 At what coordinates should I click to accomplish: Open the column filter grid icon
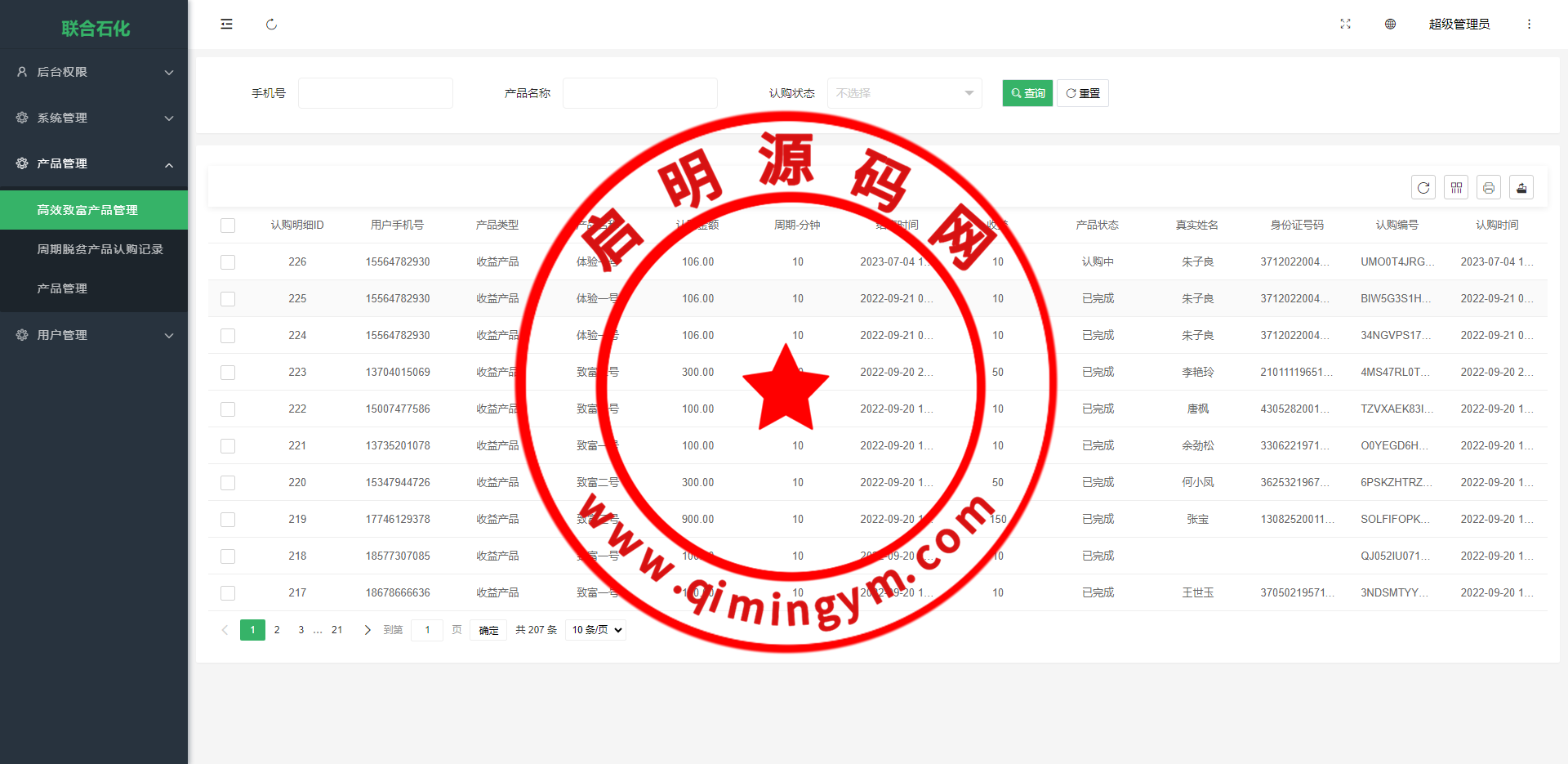pos(1456,188)
